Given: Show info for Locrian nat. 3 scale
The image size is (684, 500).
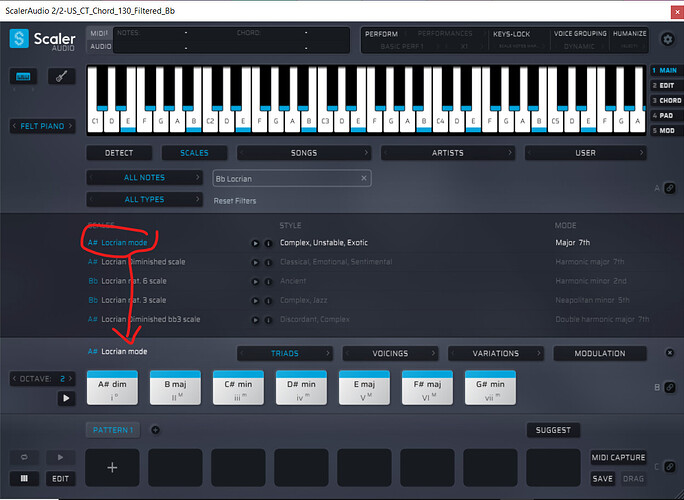Looking at the screenshot, I should click(x=268, y=301).
